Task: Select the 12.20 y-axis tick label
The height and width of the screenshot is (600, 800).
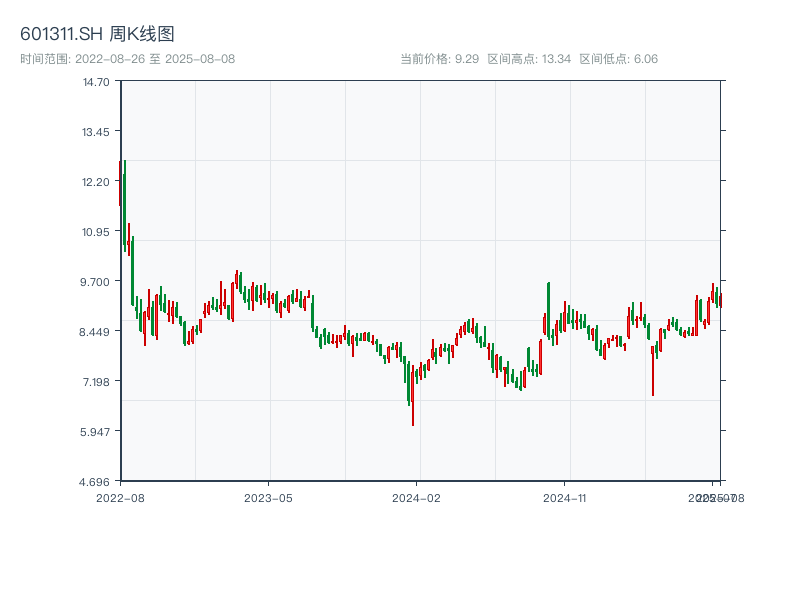Action: tap(96, 181)
